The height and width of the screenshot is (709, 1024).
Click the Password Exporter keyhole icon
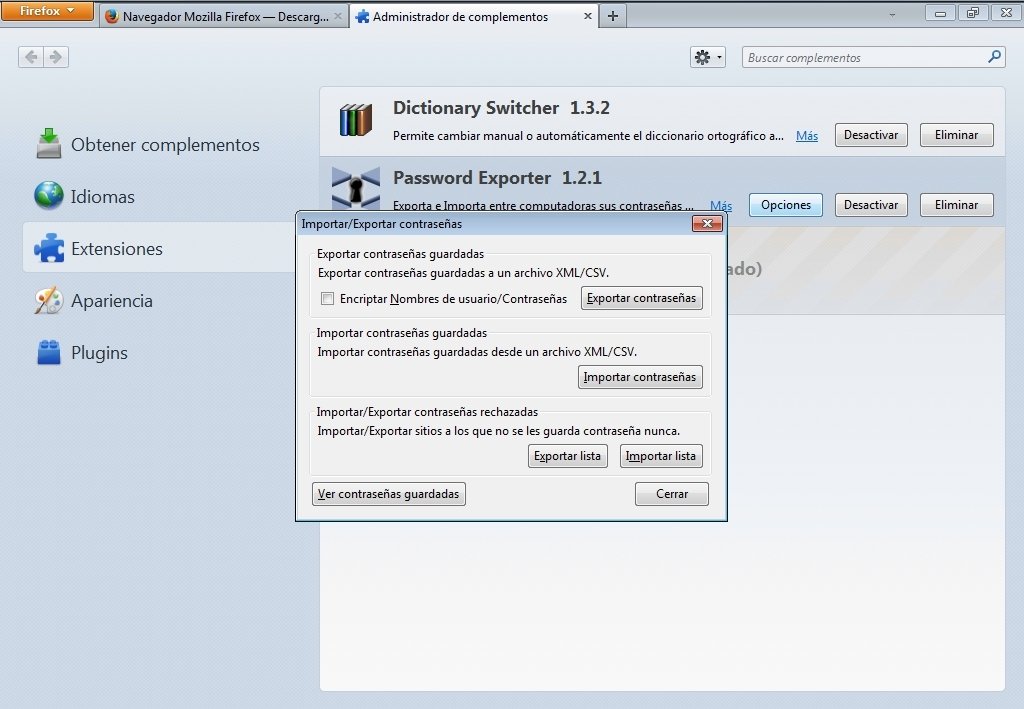click(x=356, y=187)
